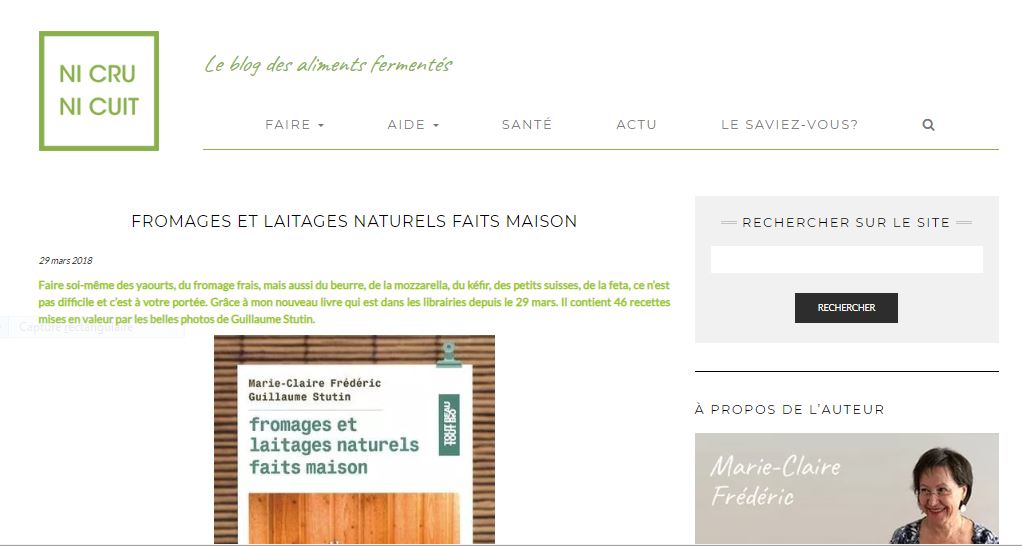Click the blog tagline Le blog des aliments fermentés
The width and height of the screenshot is (1022, 546).
pos(328,65)
